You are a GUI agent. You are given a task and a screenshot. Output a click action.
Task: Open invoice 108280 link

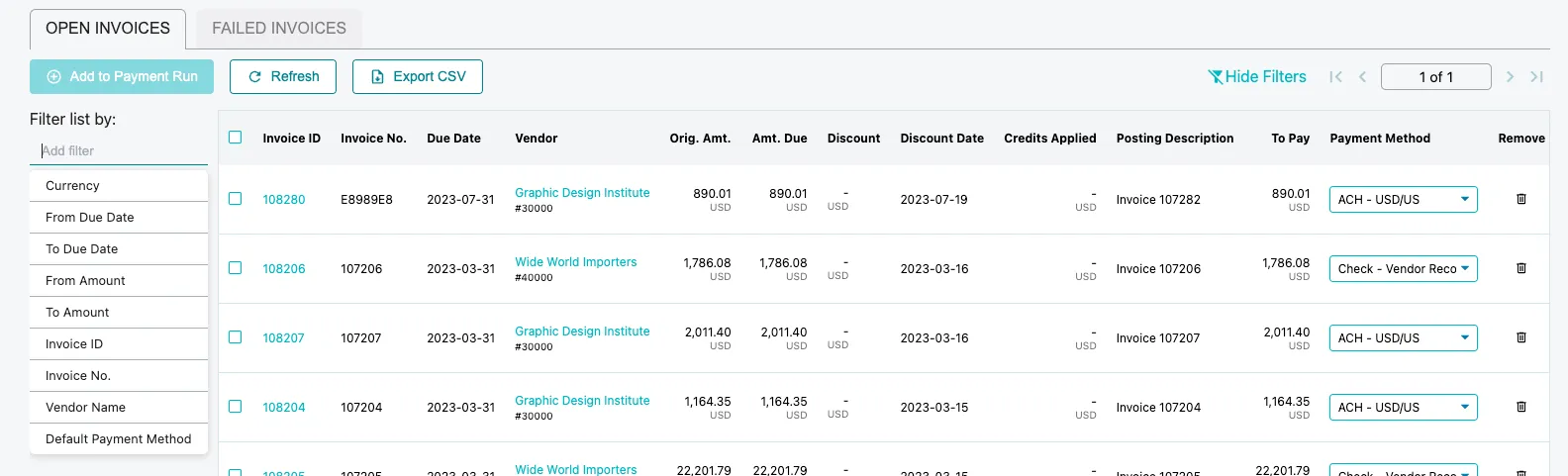pyautogui.click(x=284, y=200)
